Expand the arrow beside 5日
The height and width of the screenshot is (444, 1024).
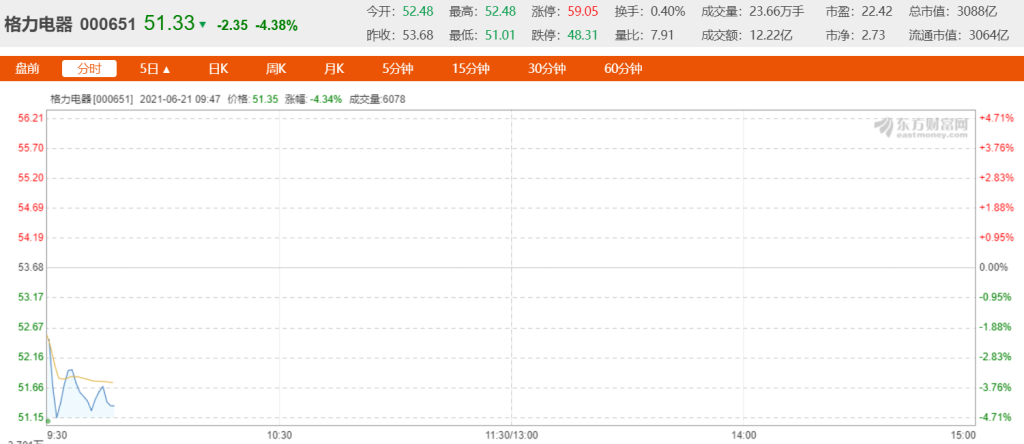(x=167, y=69)
